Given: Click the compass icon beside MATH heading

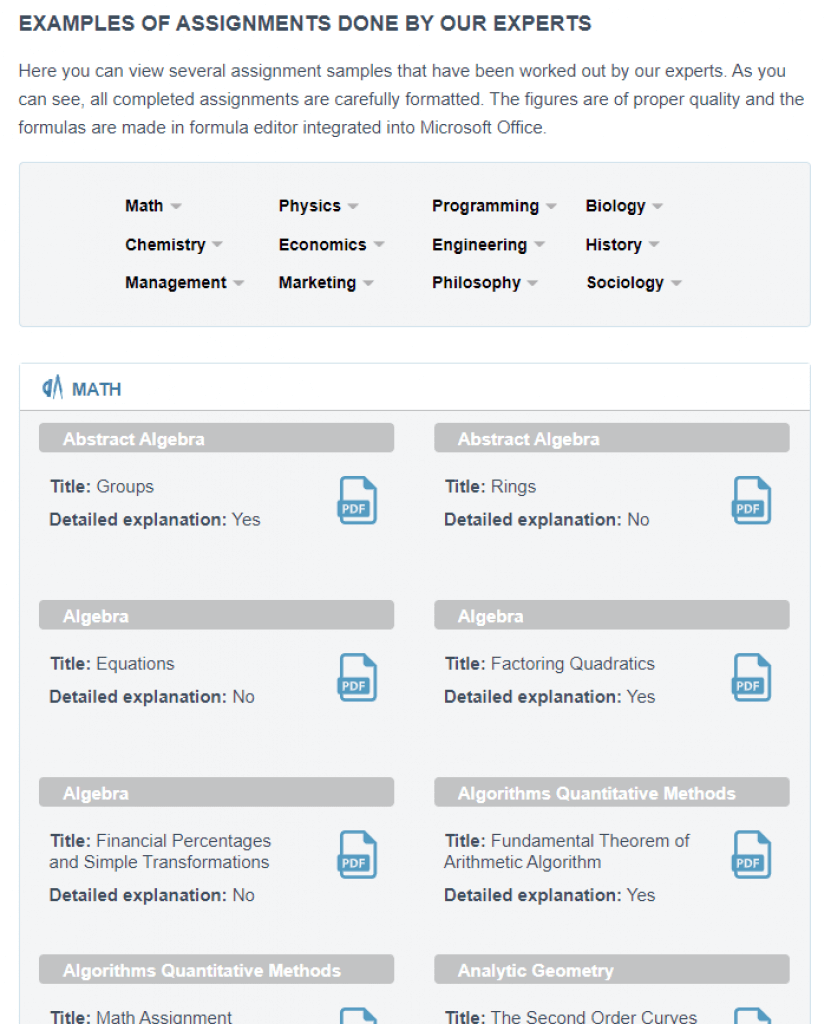Looking at the screenshot, I should [x=50, y=388].
